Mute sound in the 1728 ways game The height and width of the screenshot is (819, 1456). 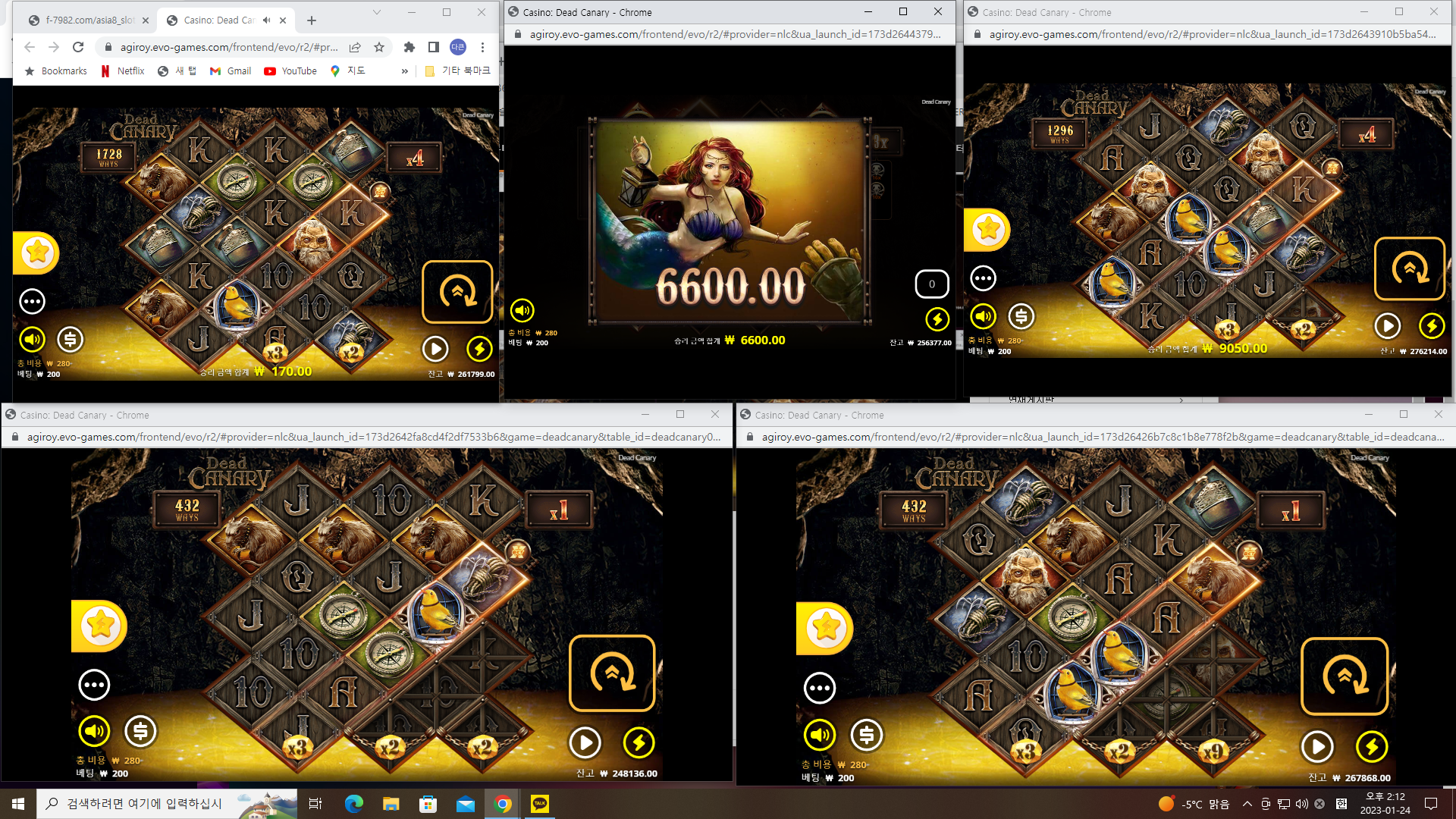[x=32, y=340]
